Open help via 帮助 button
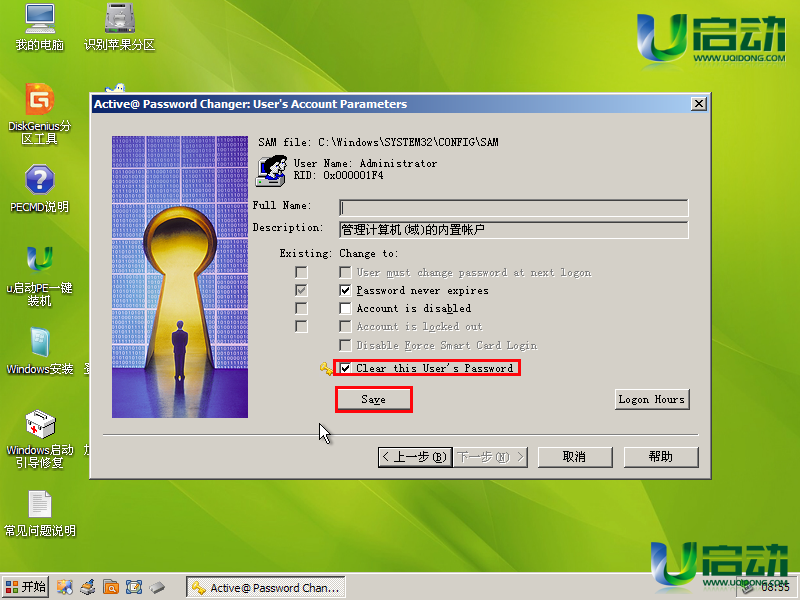800x600 pixels. [661, 457]
